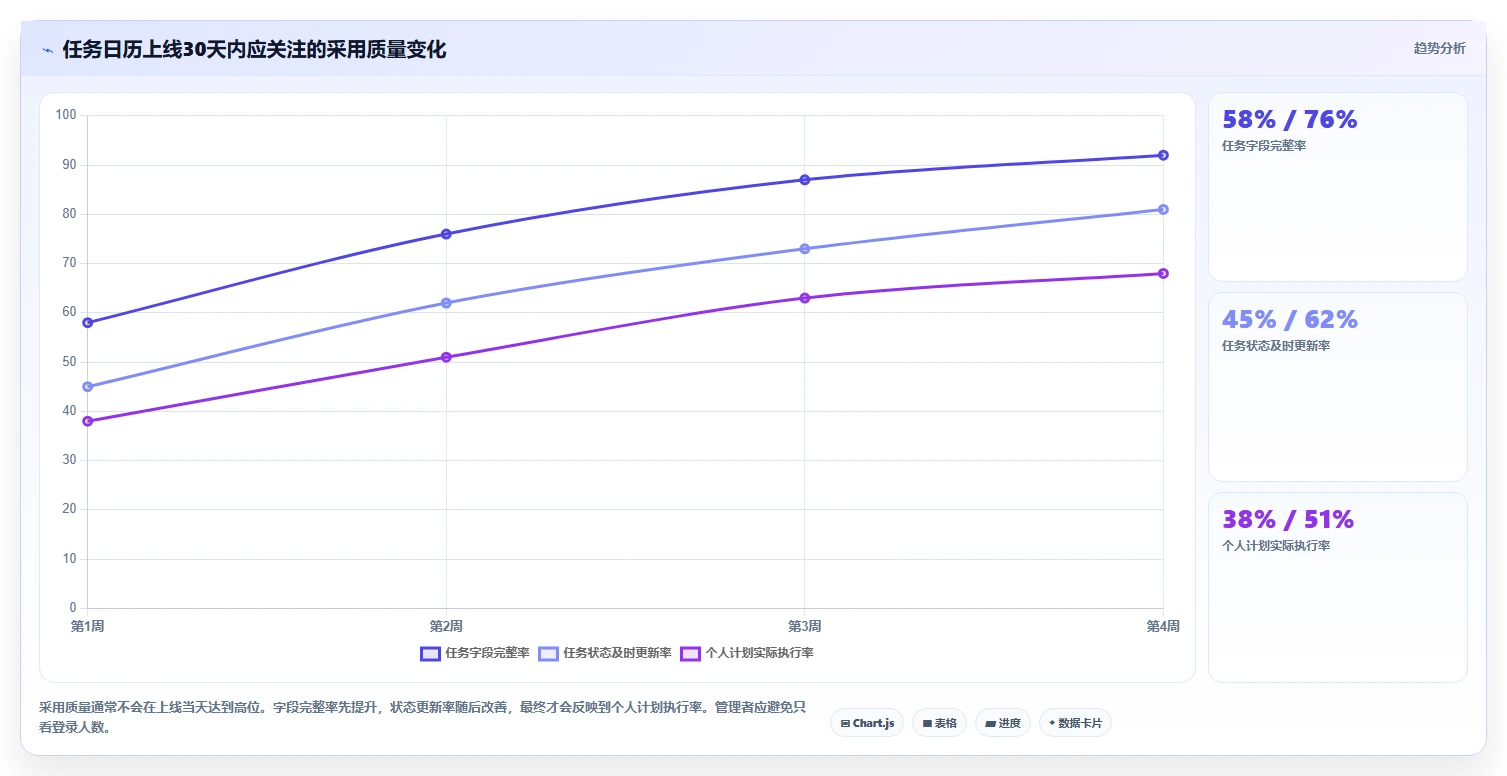Click the 第2周 point at 62 on middle line
The image size is (1507, 776).
446,303
